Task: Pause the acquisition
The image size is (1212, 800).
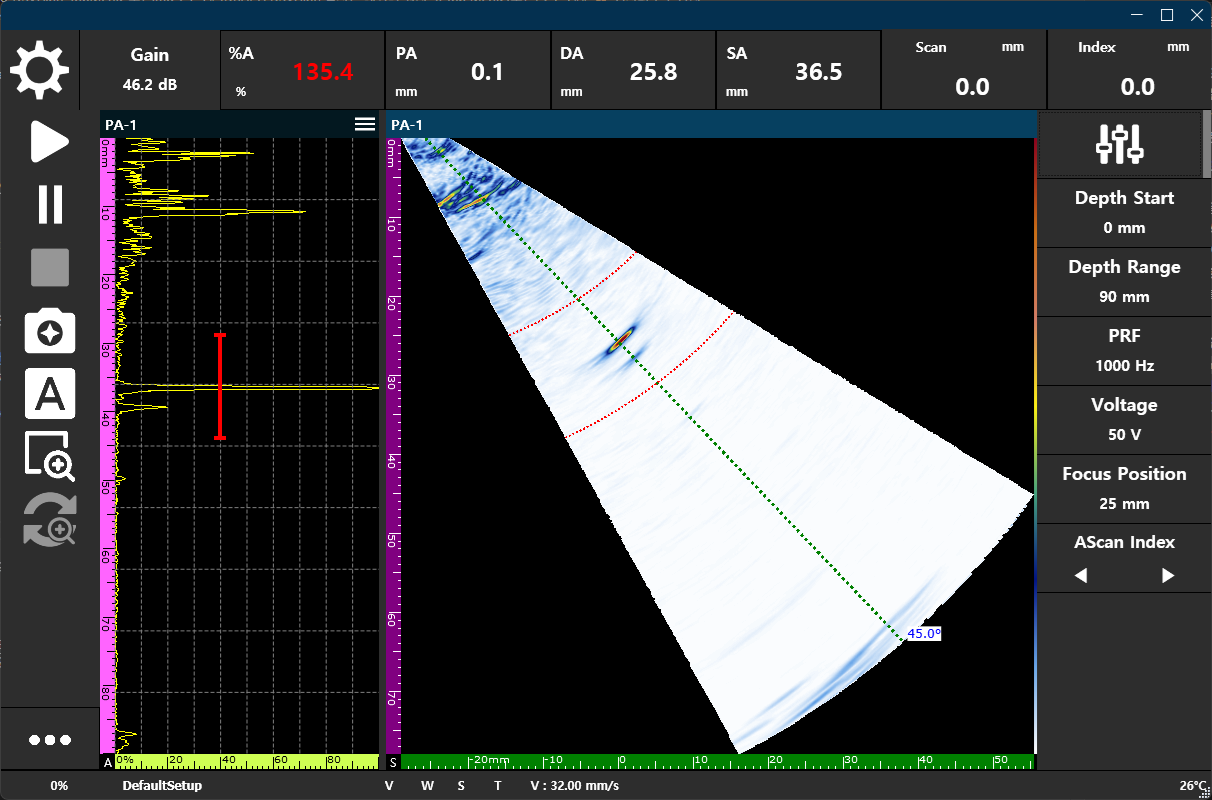Action: click(50, 204)
